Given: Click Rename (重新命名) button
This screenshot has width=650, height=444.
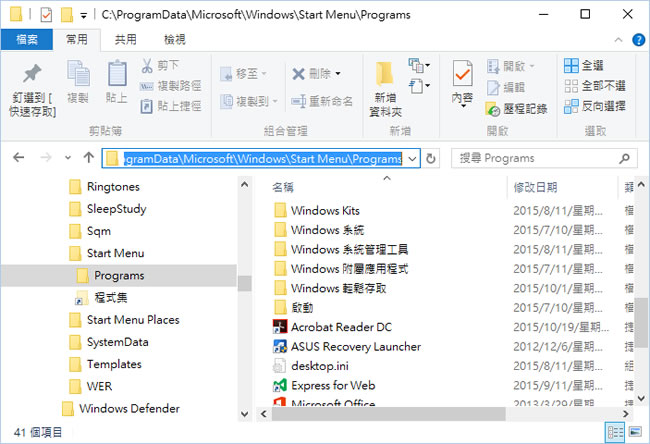Looking at the screenshot, I should (322, 101).
